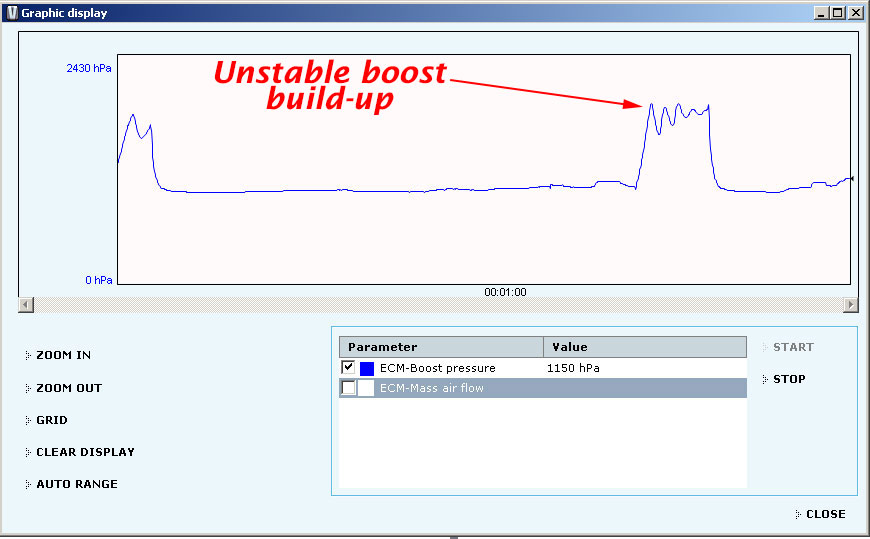Click the graph scrollbar right arrow
The height and width of the screenshot is (539, 870).
point(851,304)
